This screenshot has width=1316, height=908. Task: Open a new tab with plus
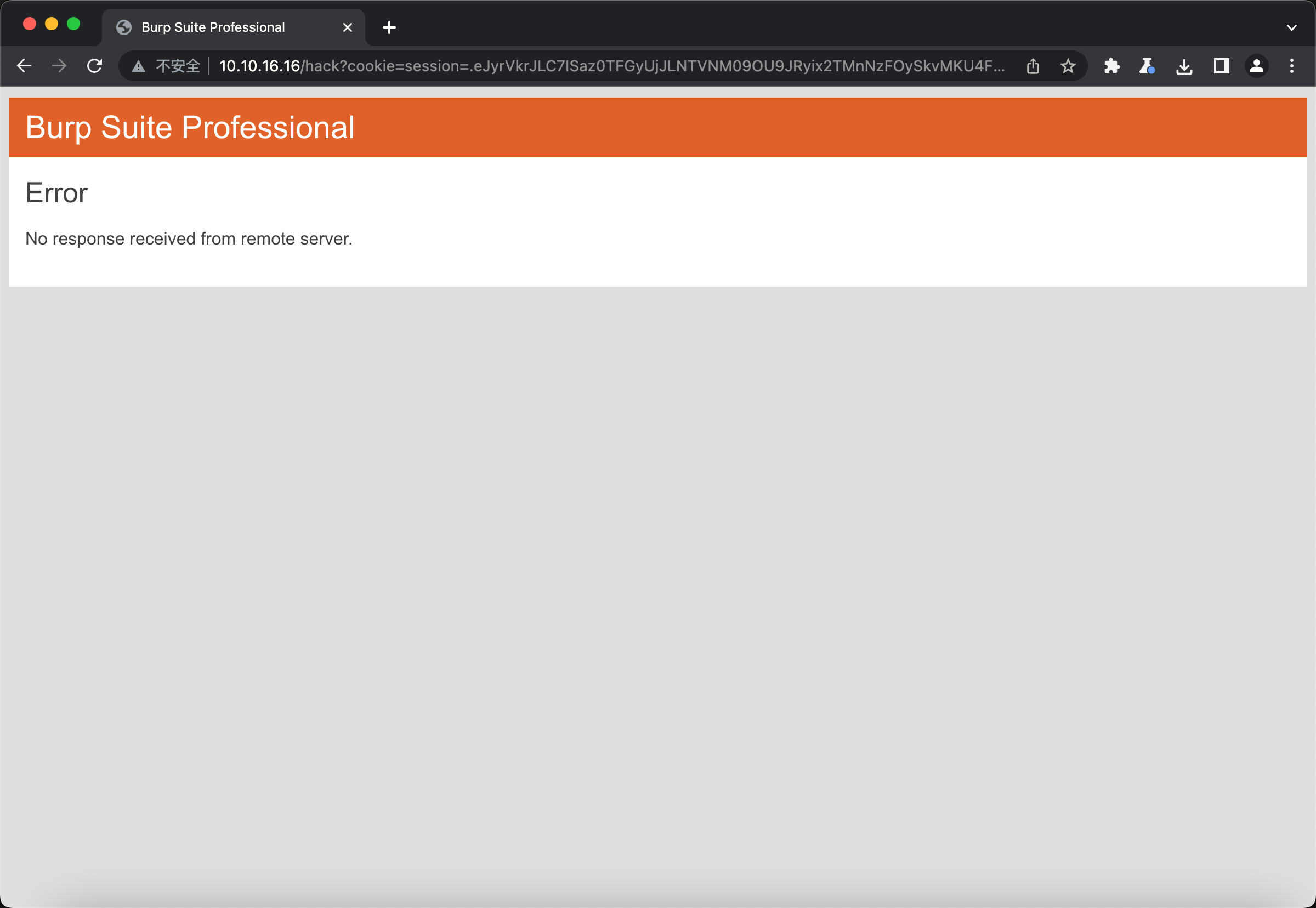pos(389,27)
